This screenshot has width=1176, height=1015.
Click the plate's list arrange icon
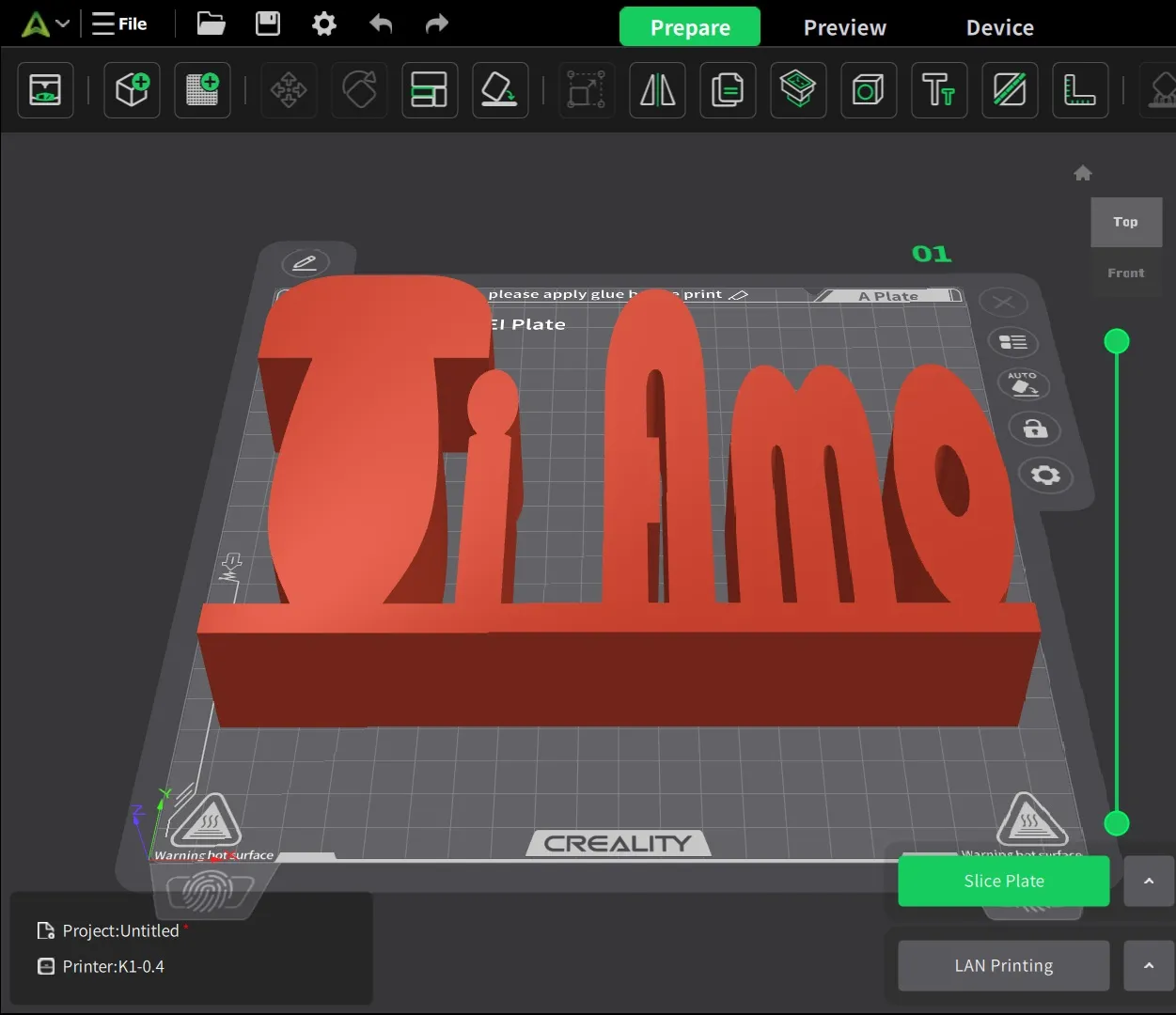click(1013, 343)
